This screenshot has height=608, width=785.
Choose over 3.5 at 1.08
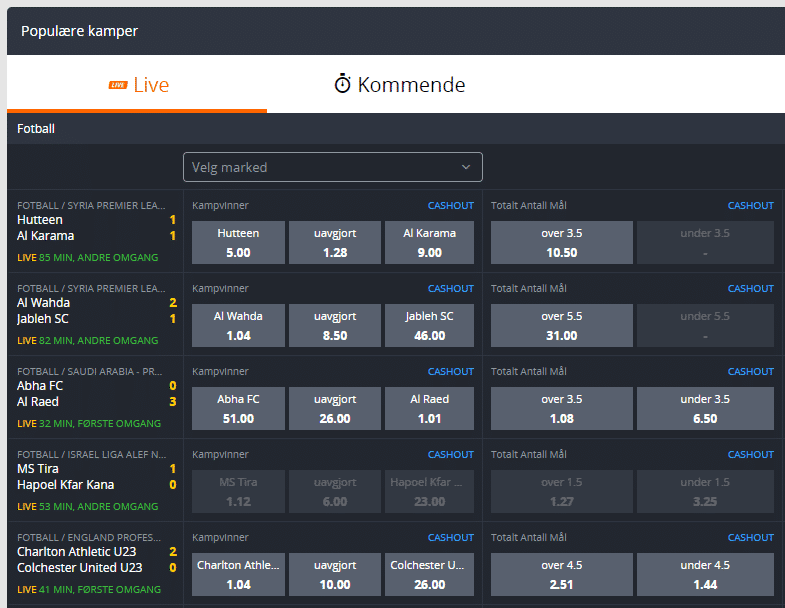(x=562, y=409)
